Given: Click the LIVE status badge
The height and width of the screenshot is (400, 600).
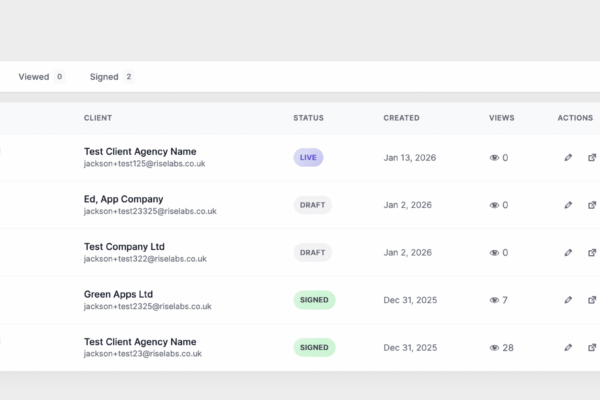Looking at the screenshot, I should 309,158.
